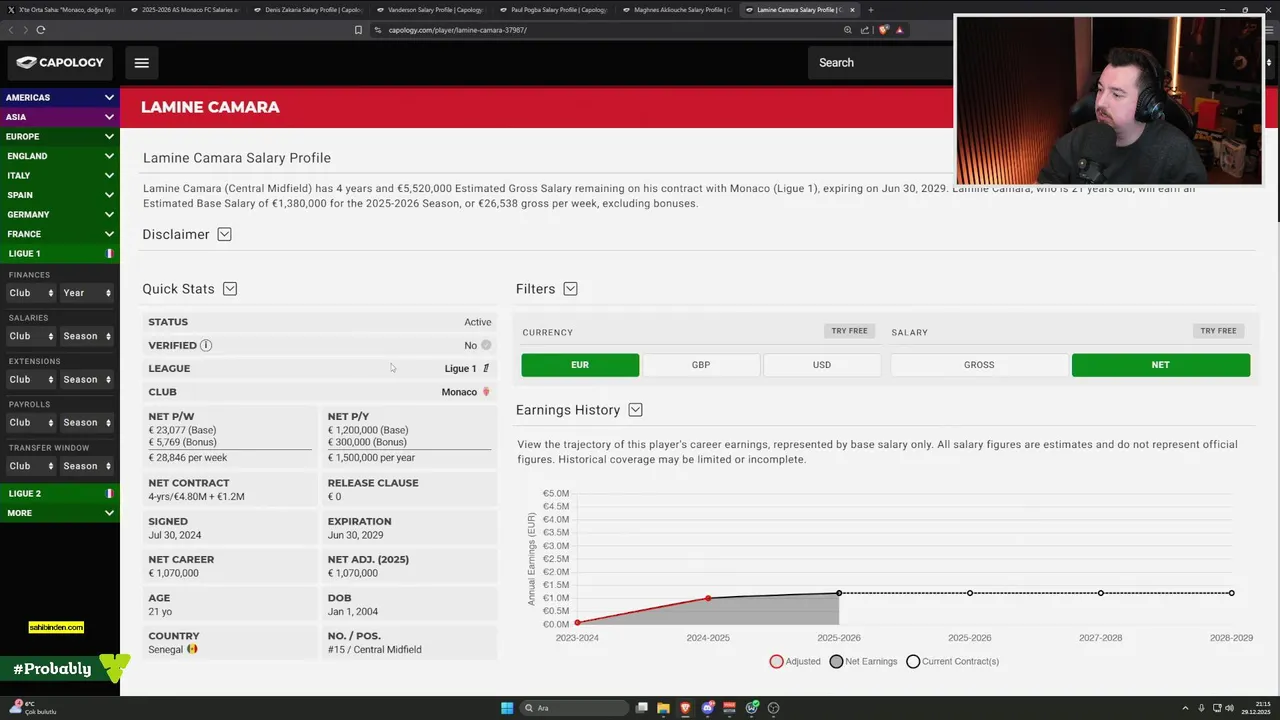Switch to Denis Zakaria Salary Profile tab
The height and width of the screenshot is (720, 1280).
(x=307, y=10)
